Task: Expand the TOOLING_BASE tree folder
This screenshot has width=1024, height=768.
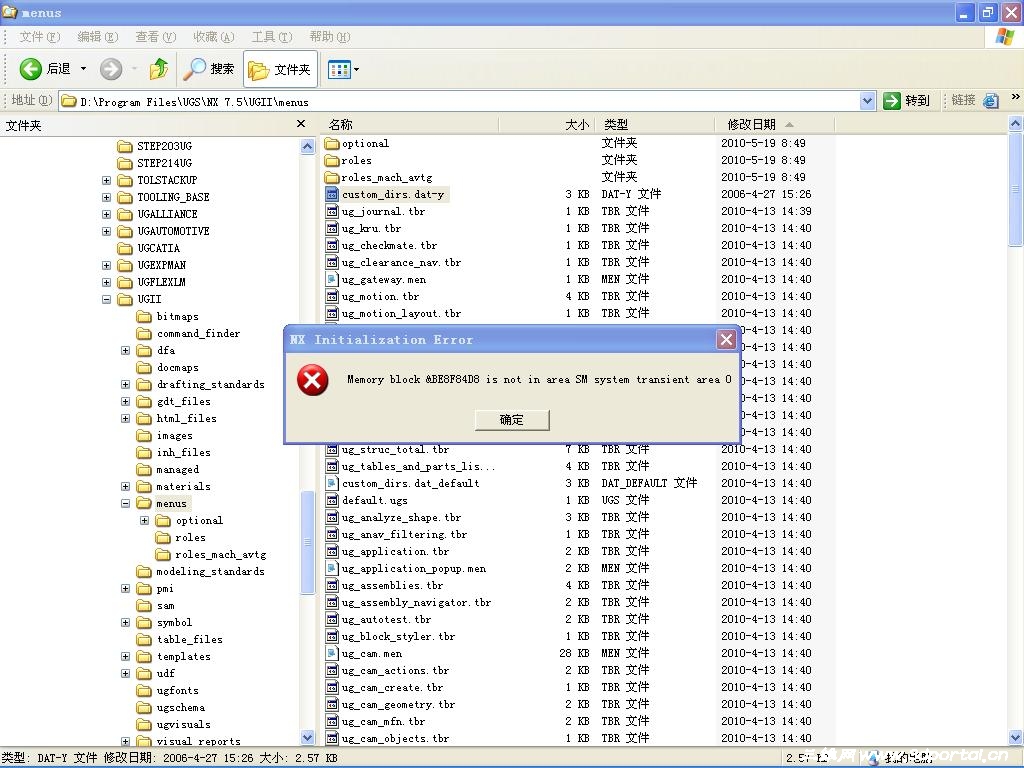Action: [106, 197]
